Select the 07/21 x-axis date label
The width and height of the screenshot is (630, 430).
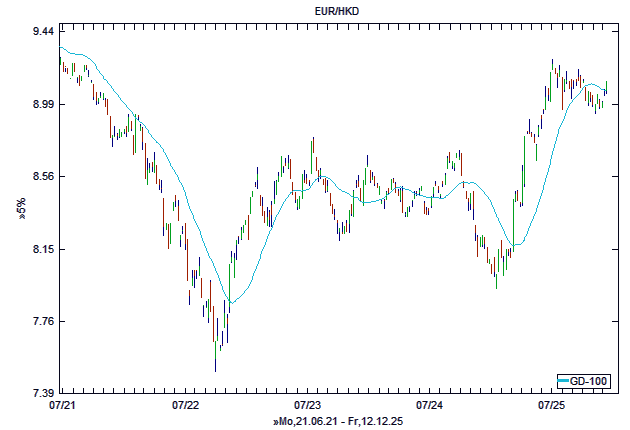[62, 406]
